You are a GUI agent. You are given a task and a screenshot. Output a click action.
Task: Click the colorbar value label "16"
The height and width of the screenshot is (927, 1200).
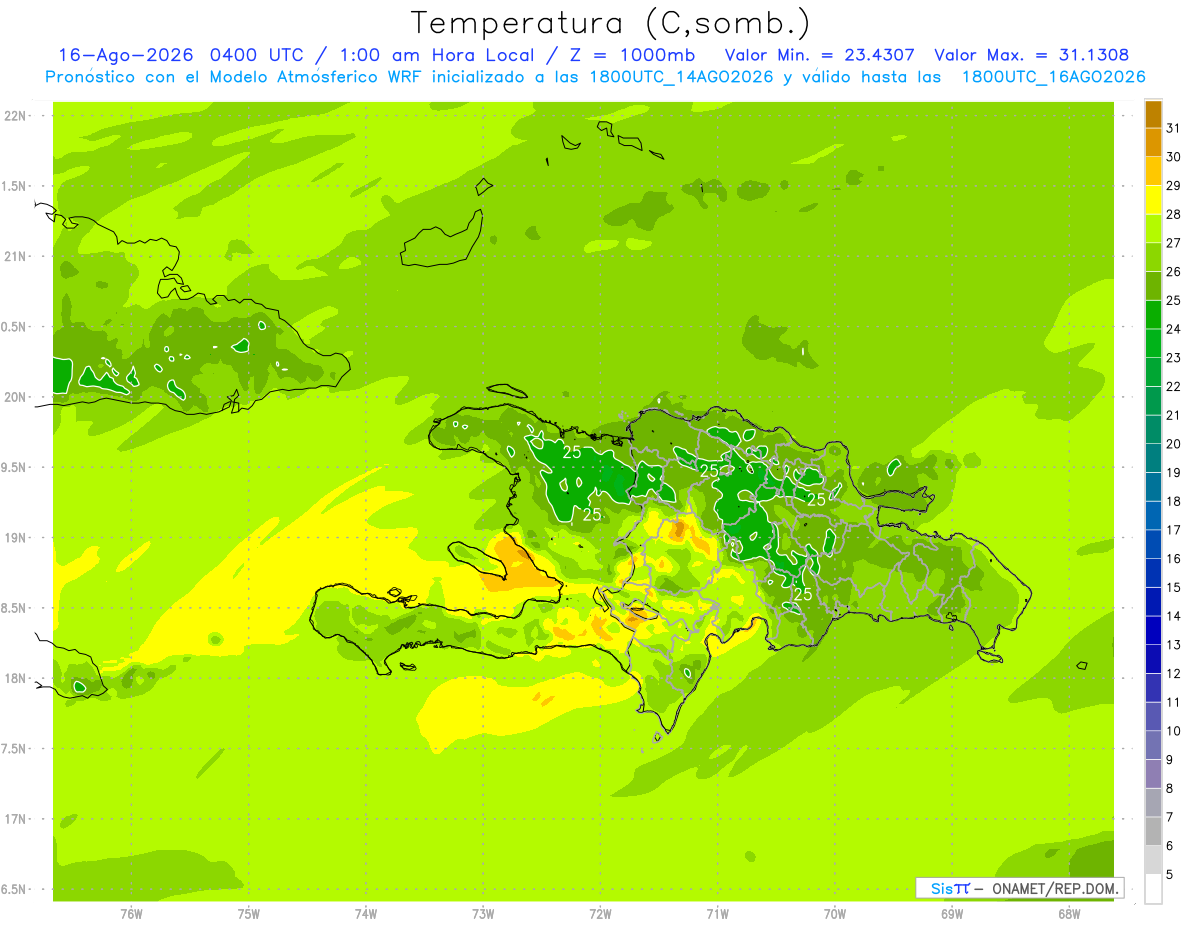[x=1174, y=559]
